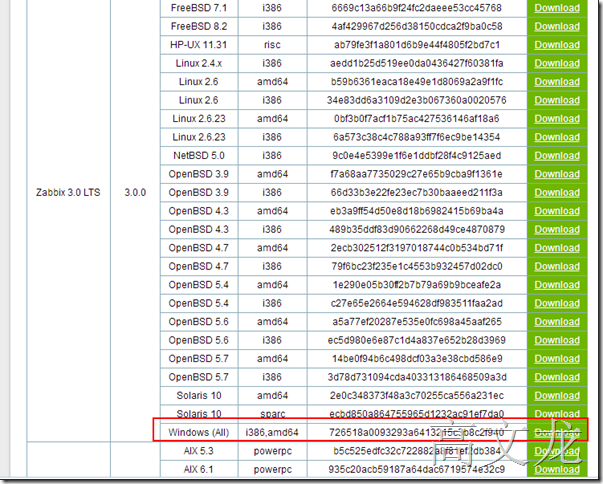This screenshot has width=603, height=484.
Task: Download the OpenBSD 4.7 amd64 agent
Action: pos(557,248)
